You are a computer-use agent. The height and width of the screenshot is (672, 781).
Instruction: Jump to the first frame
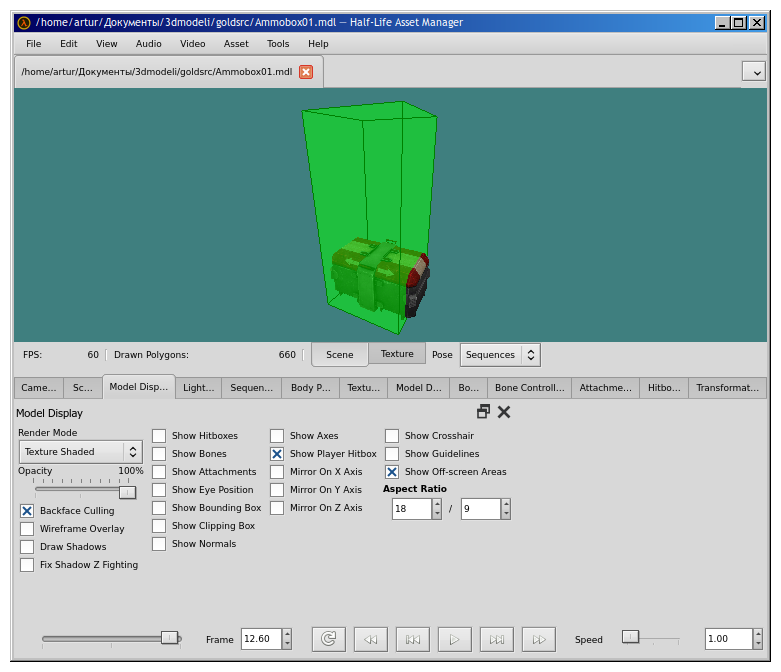coord(413,639)
